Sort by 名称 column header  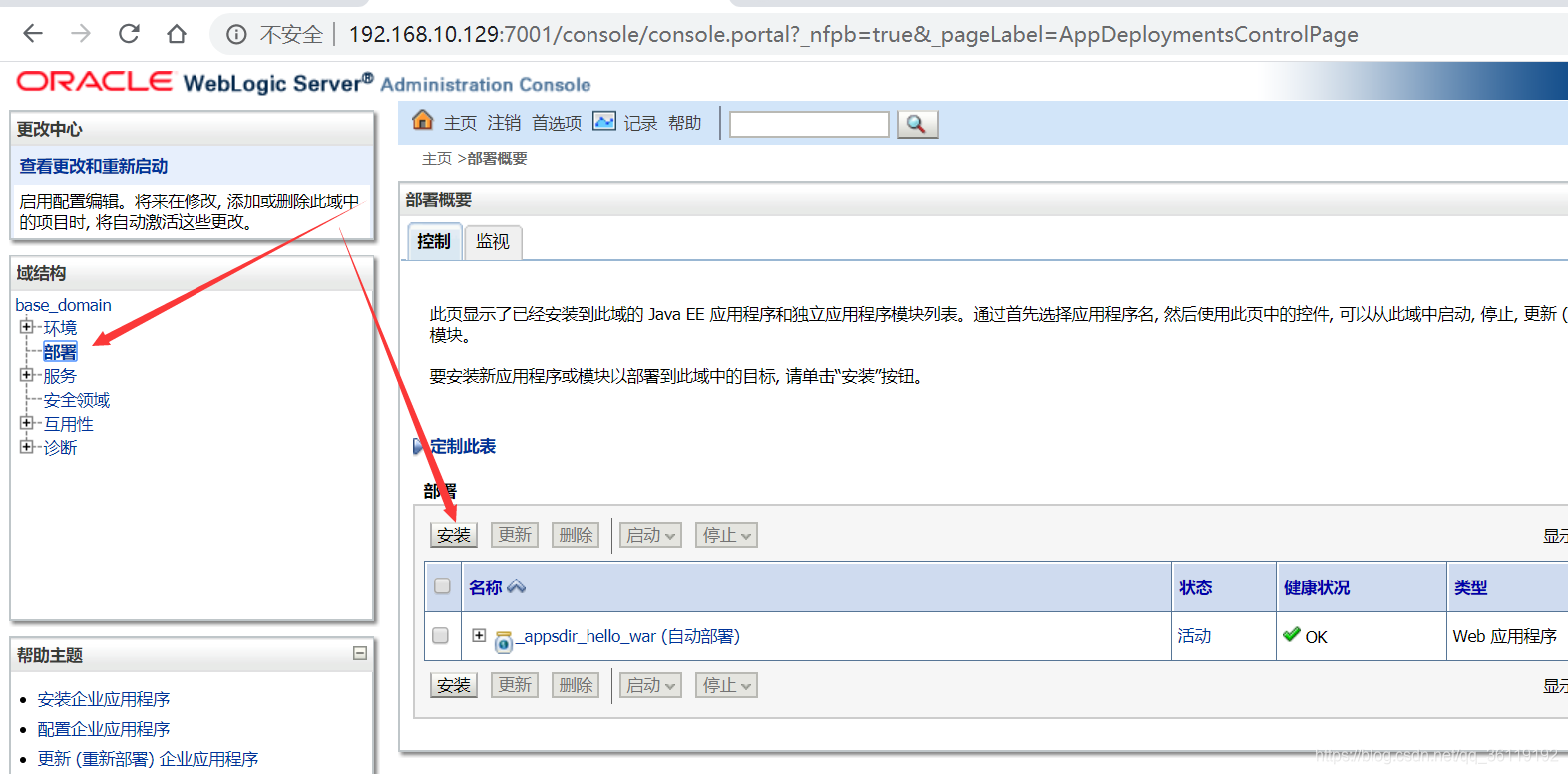pos(486,587)
